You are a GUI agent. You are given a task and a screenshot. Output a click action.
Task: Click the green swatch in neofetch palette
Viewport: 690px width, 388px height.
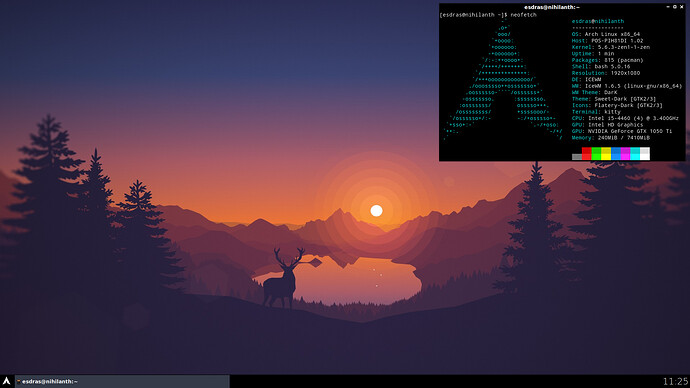click(596, 154)
